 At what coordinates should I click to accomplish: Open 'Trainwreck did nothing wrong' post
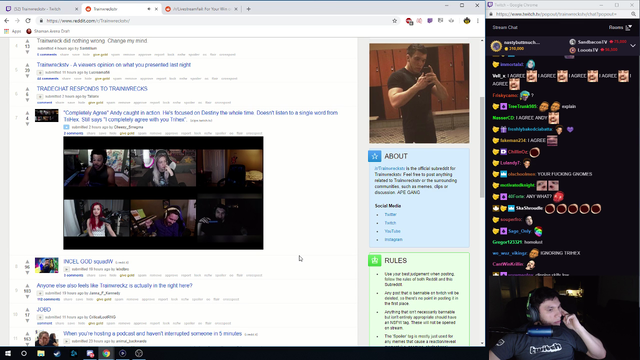[x=92, y=41]
